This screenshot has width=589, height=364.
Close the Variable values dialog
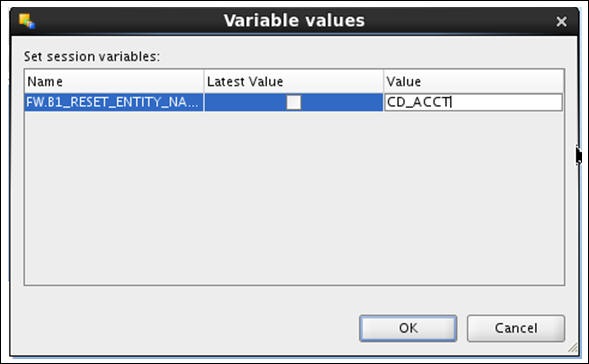pos(561,21)
